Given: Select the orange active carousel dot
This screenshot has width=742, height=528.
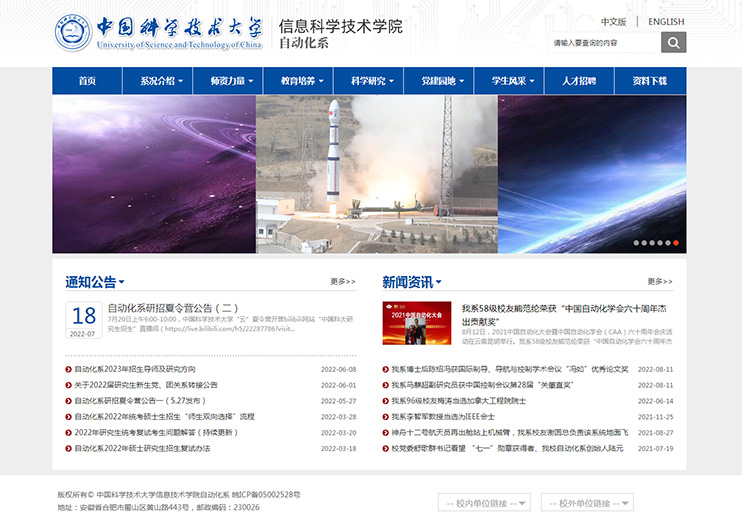Looking at the screenshot, I should click(676, 243).
